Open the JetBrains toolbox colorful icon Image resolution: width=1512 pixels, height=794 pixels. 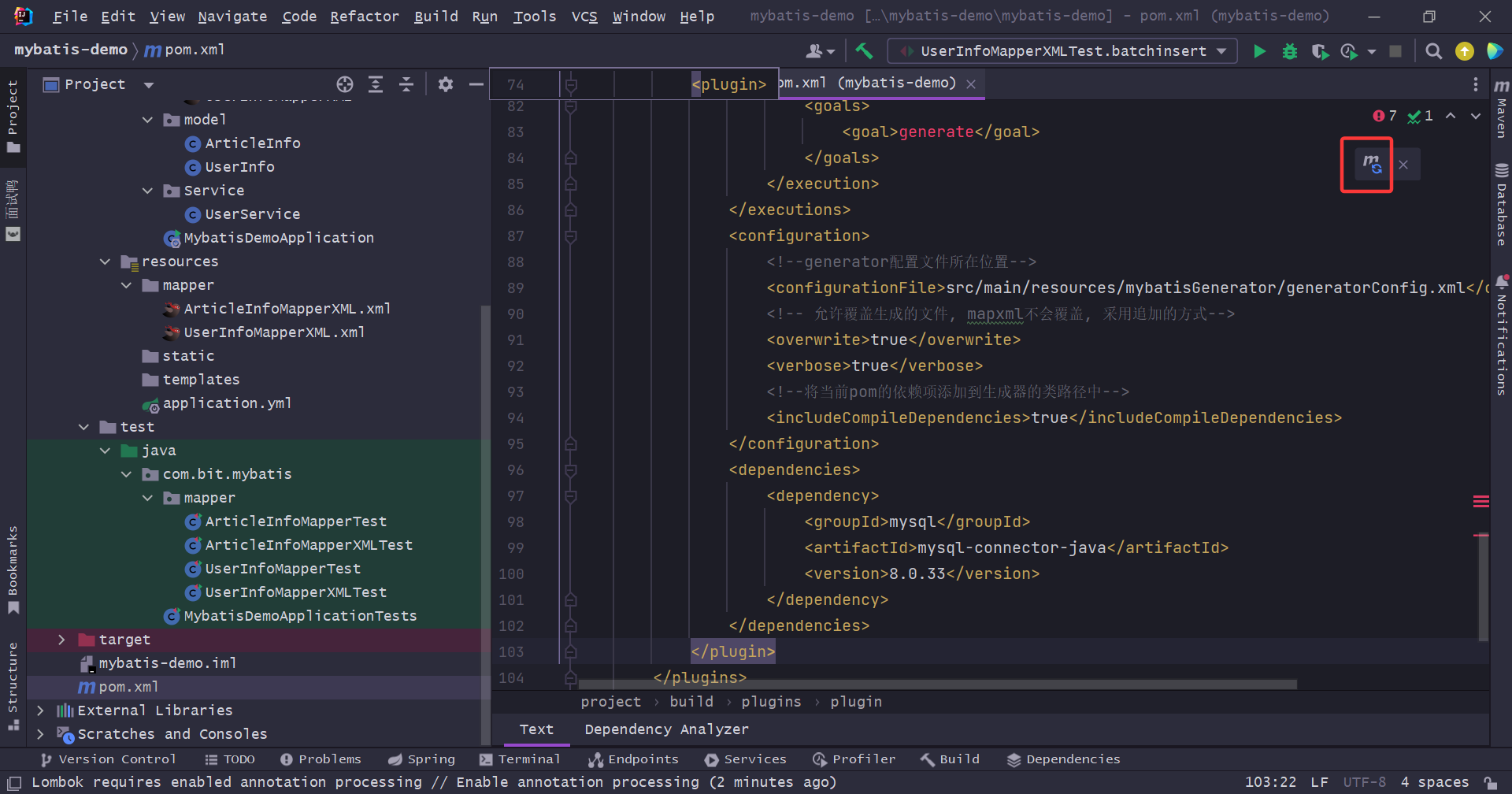pyautogui.click(x=1494, y=51)
